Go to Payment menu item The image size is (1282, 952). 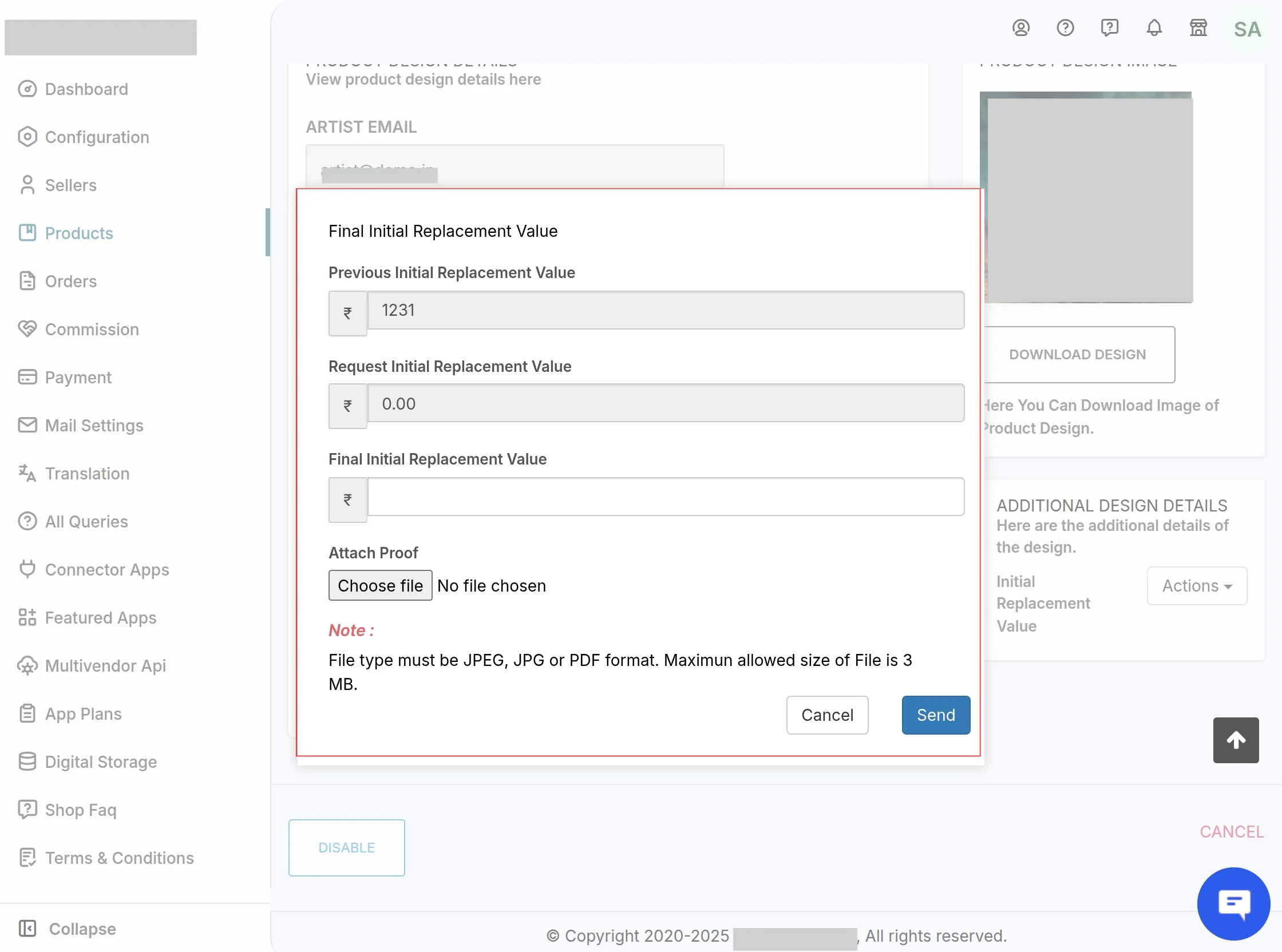tap(78, 377)
